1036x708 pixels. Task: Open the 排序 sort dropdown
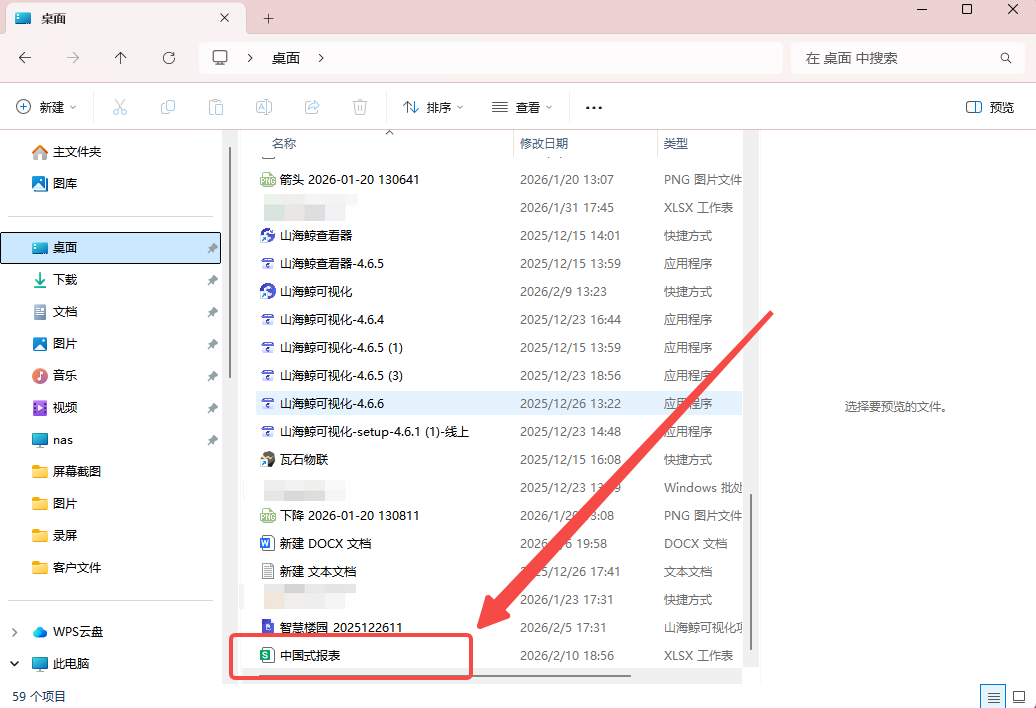[433, 107]
